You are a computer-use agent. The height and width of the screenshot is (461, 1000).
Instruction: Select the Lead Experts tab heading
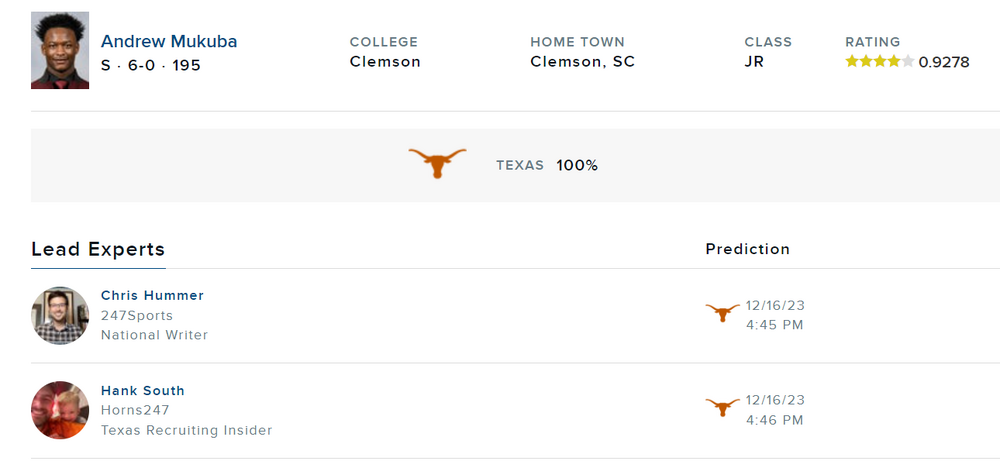98,250
